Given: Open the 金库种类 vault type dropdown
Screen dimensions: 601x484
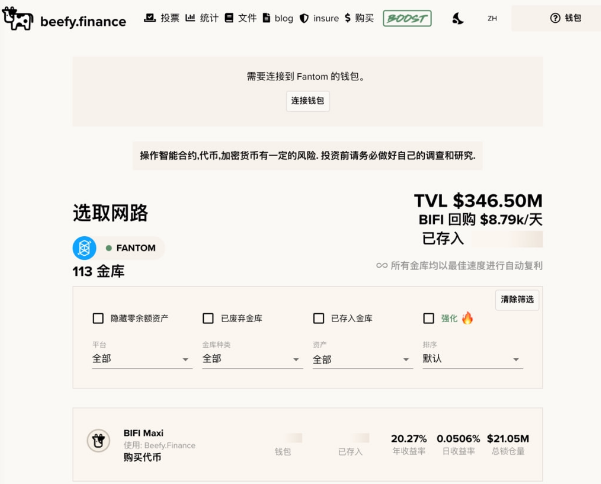Looking at the screenshot, I should tap(253, 359).
